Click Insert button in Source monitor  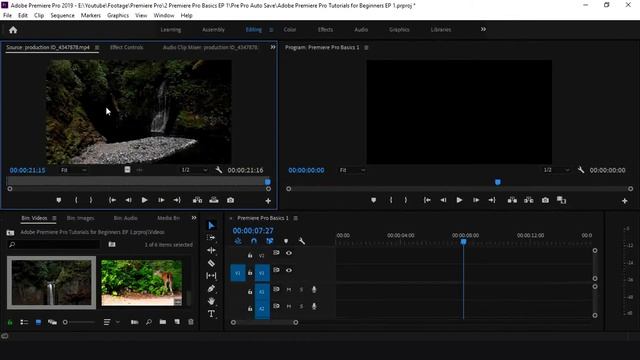point(198,200)
